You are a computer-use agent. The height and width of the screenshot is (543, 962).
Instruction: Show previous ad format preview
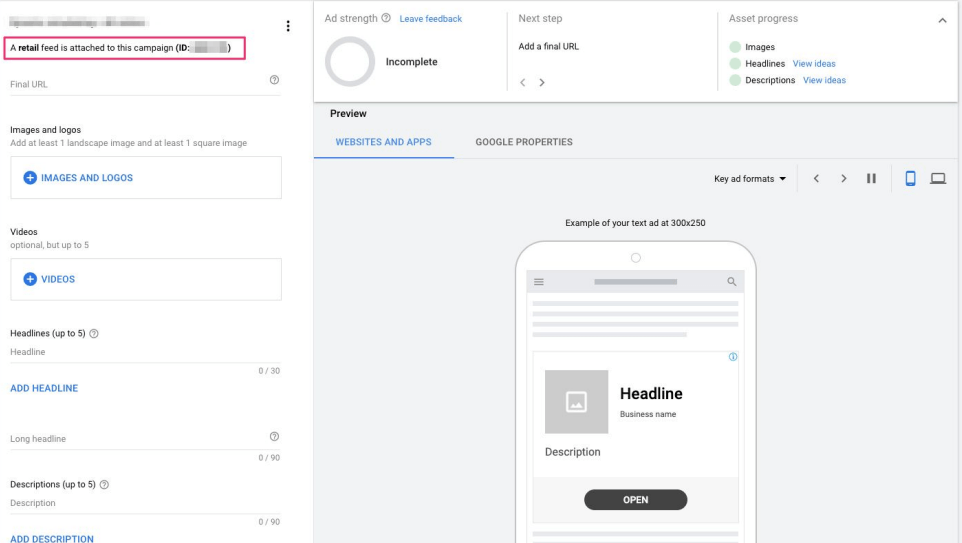(x=816, y=179)
